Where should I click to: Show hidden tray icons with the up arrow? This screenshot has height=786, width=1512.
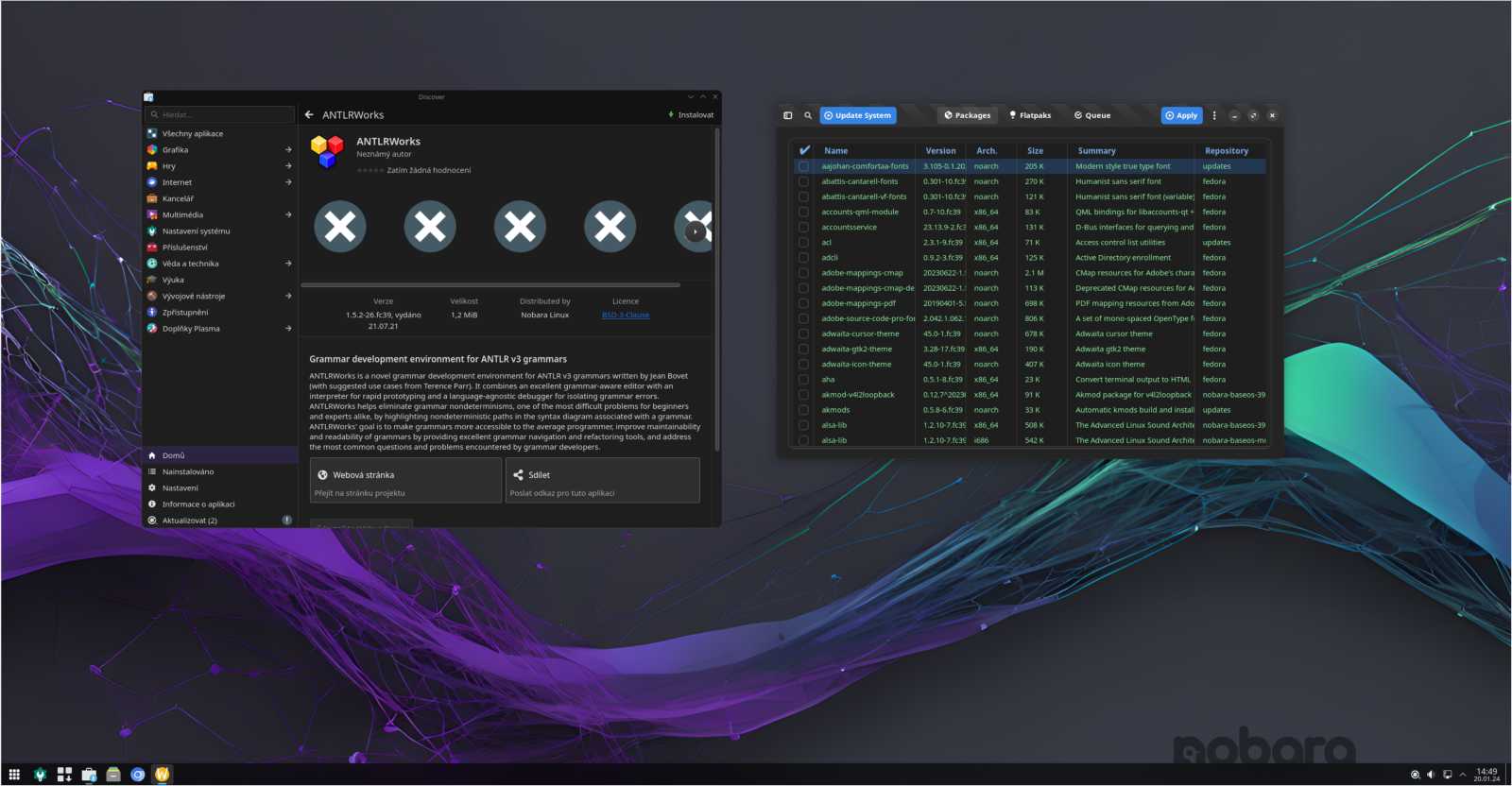[1463, 775]
